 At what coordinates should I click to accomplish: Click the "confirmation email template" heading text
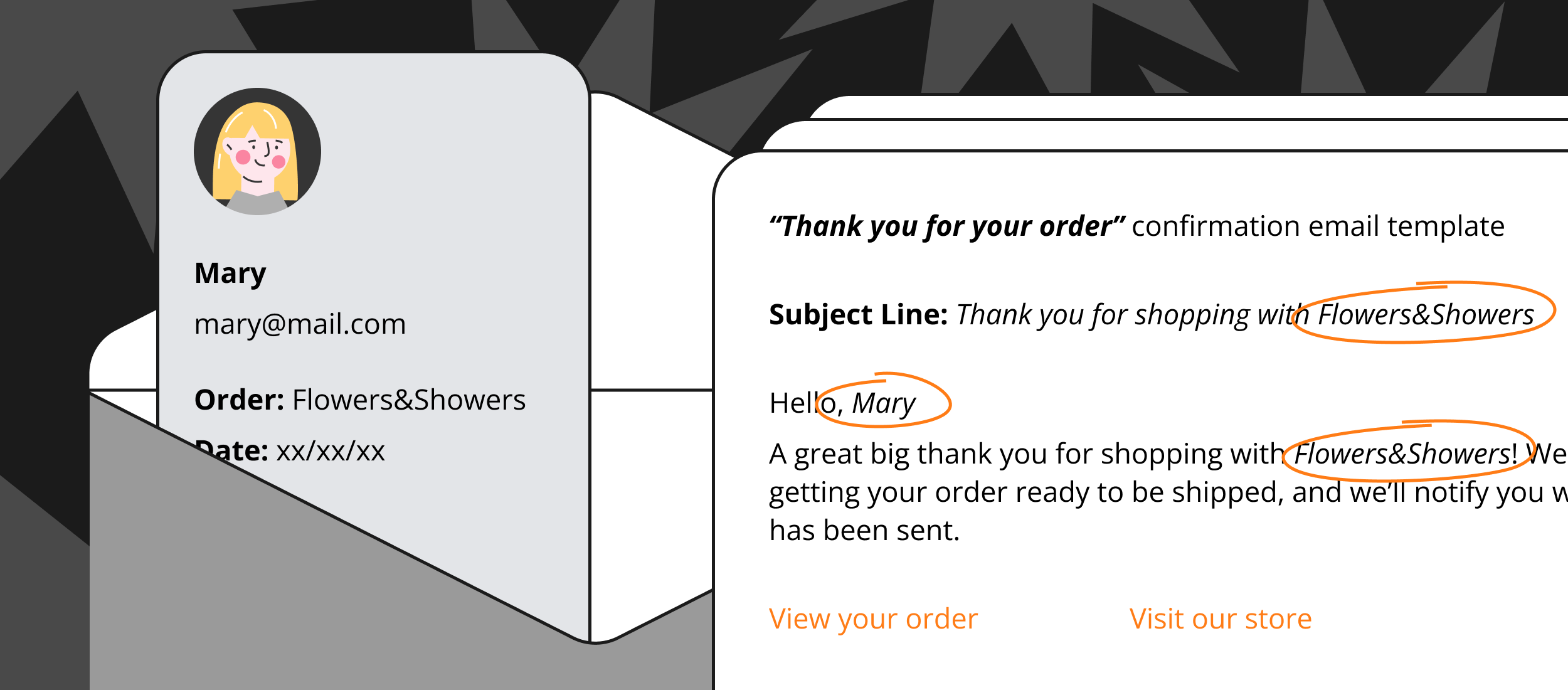tap(1317, 226)
